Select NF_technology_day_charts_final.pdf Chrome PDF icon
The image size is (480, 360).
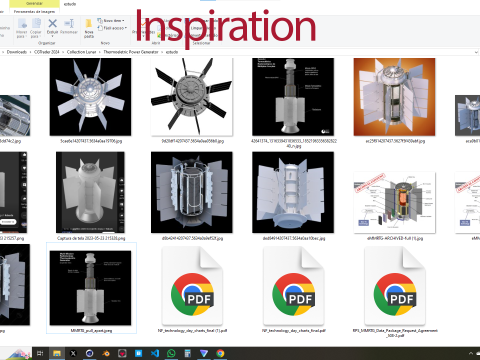tap(294, 286)
